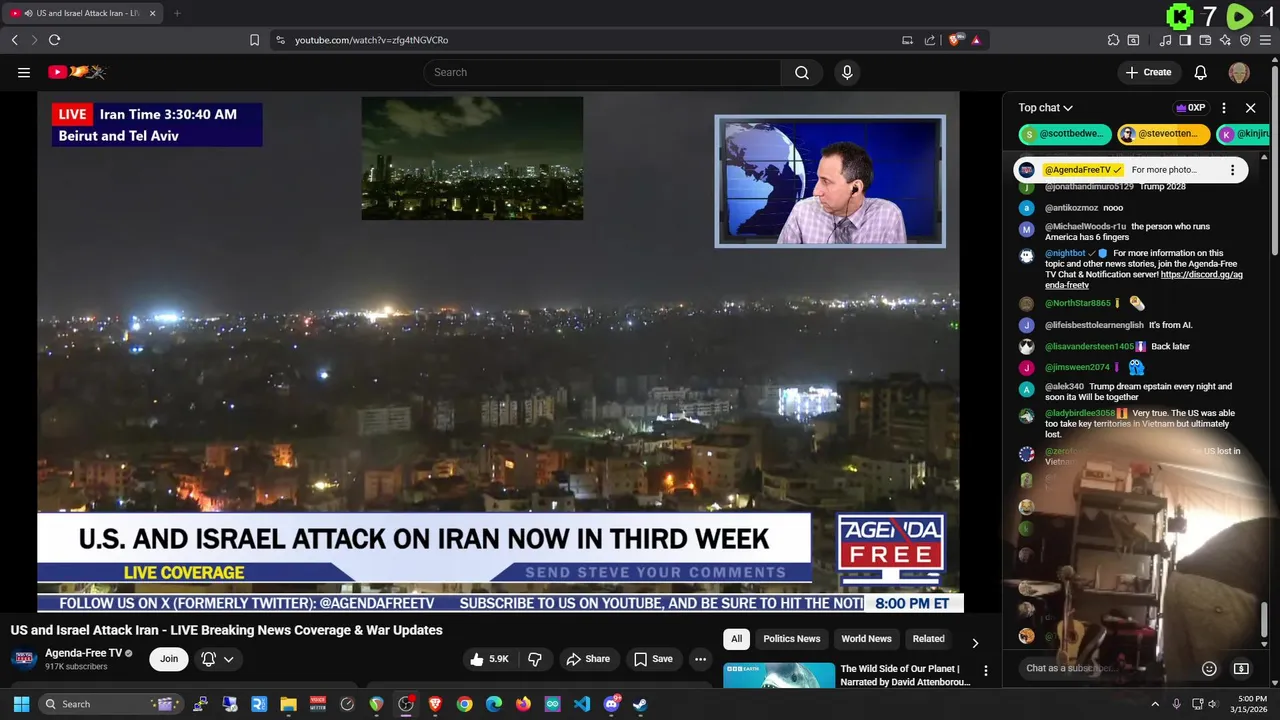Click the share page icon in address bar
This screenshot has height=720, width=1280.
click(x=930, y=40)
